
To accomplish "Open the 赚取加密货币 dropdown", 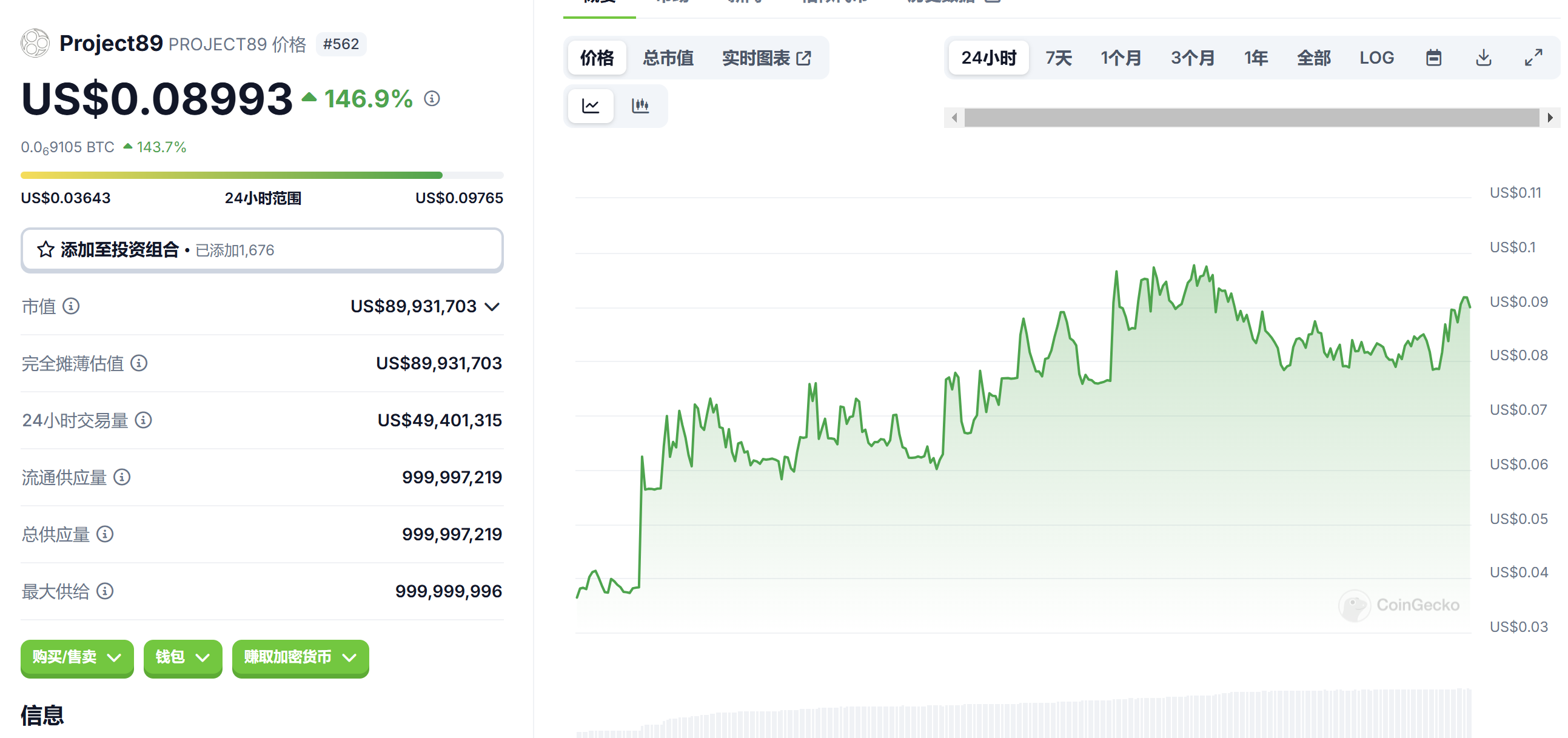I will click(301, 657).
